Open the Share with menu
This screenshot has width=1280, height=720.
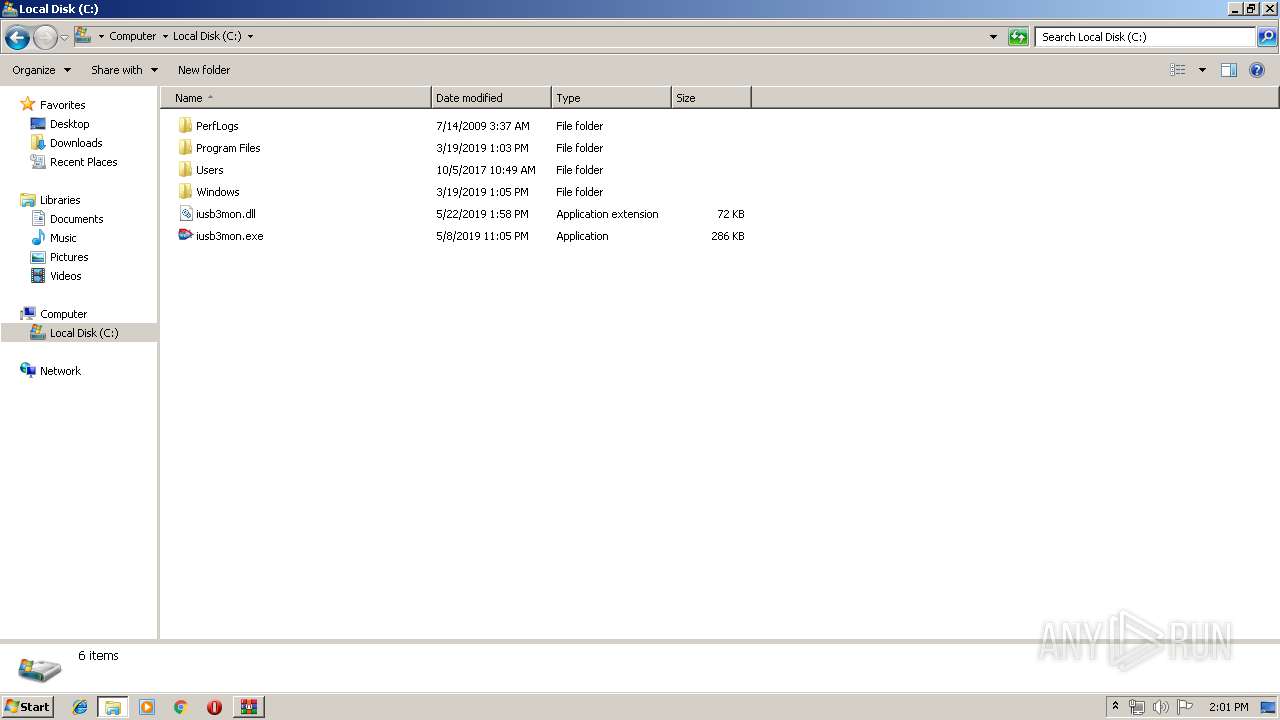[124, 70]
